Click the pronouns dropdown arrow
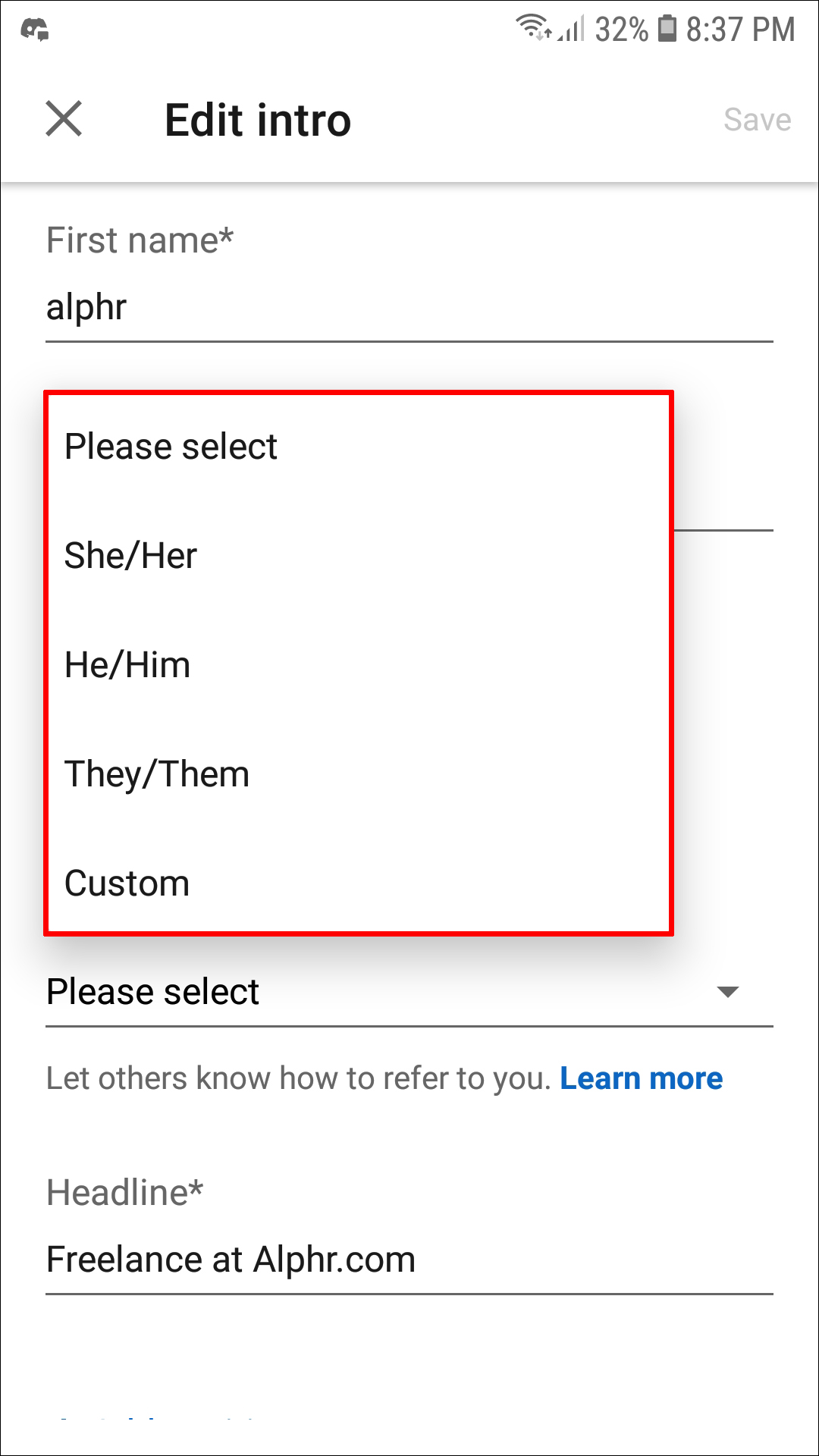Viewport: 819px width, 1456px height. (728, 992)
